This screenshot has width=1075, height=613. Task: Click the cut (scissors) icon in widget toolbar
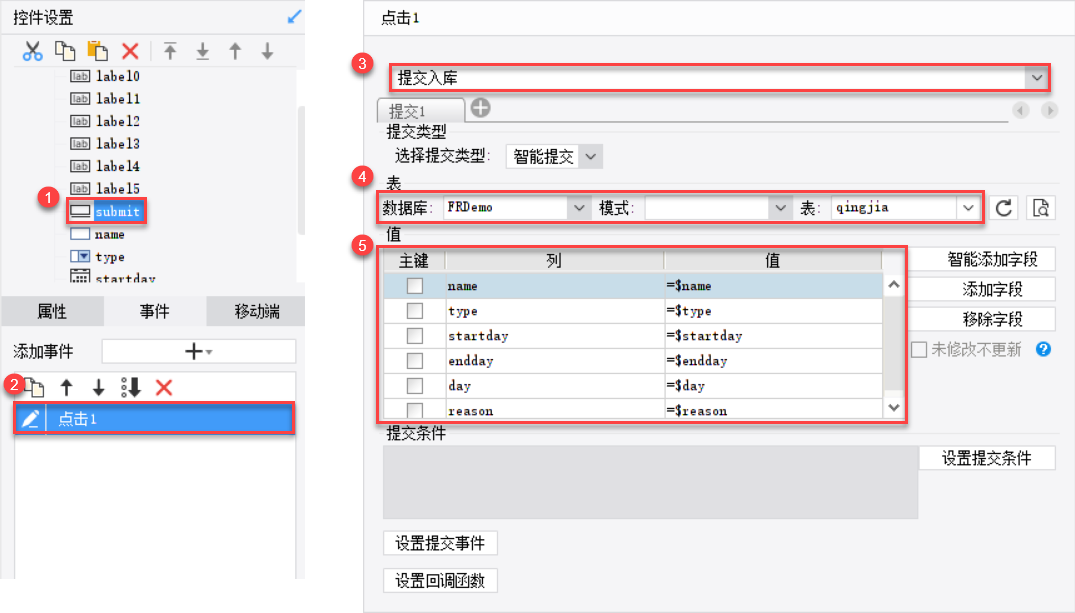(x=32, y=51)
